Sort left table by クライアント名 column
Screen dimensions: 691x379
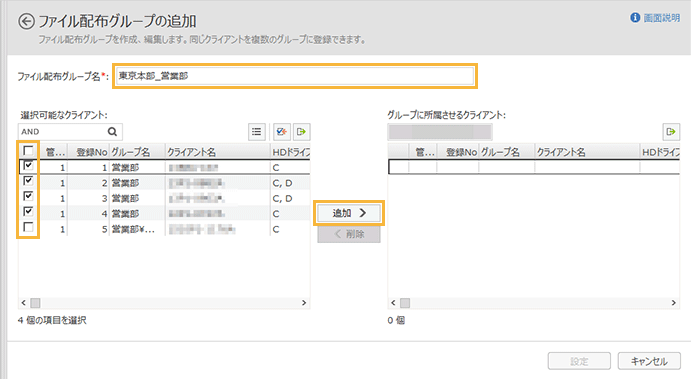point(218,152)
